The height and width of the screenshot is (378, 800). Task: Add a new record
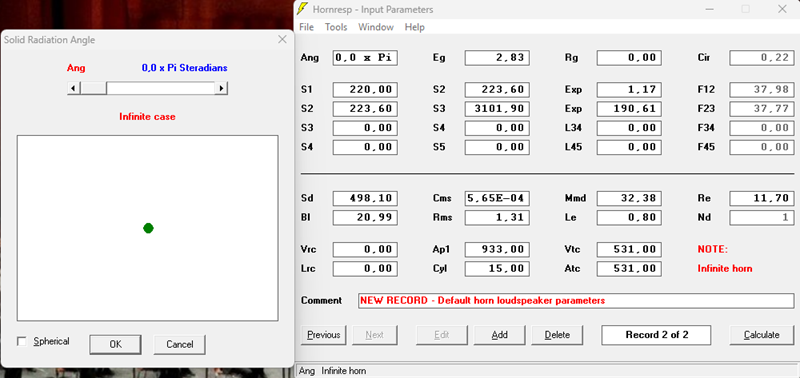coord(499,335)
